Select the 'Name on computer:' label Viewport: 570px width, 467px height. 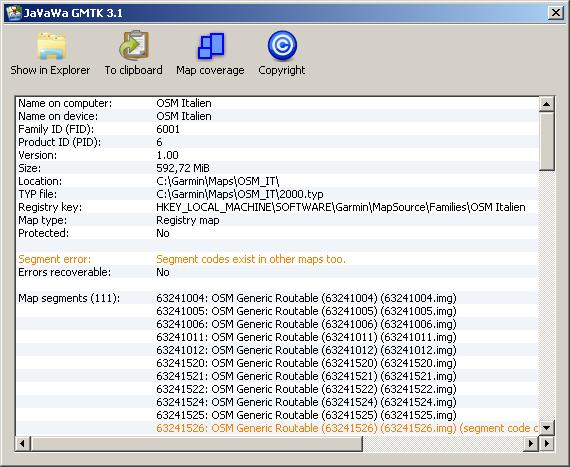pyautogui.click(x=65, y=103)
